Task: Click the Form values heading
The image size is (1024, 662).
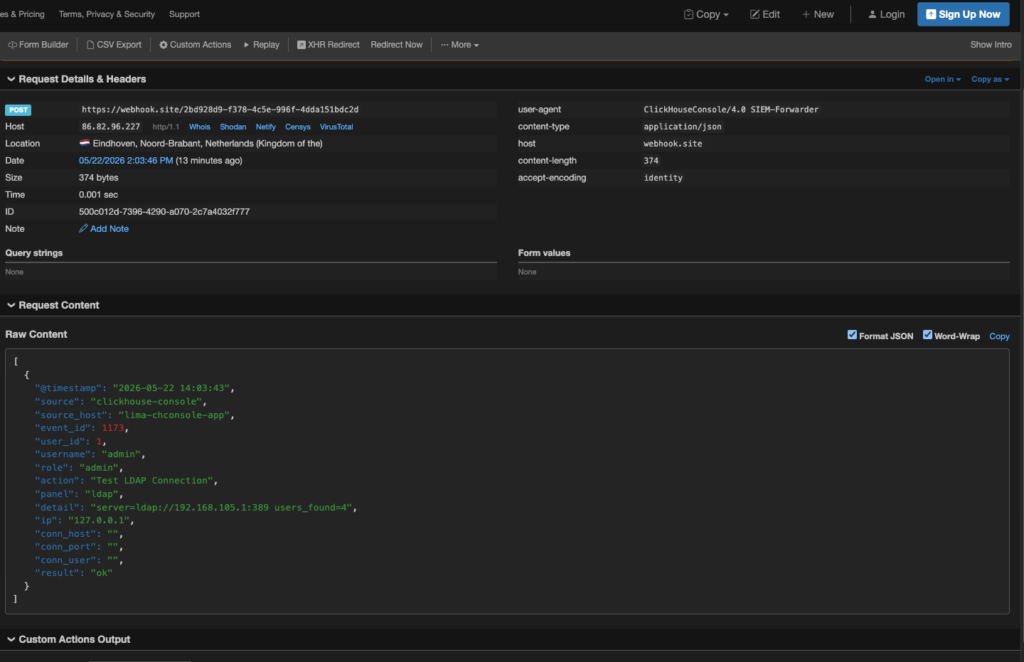Action: (x=544, y=253)
